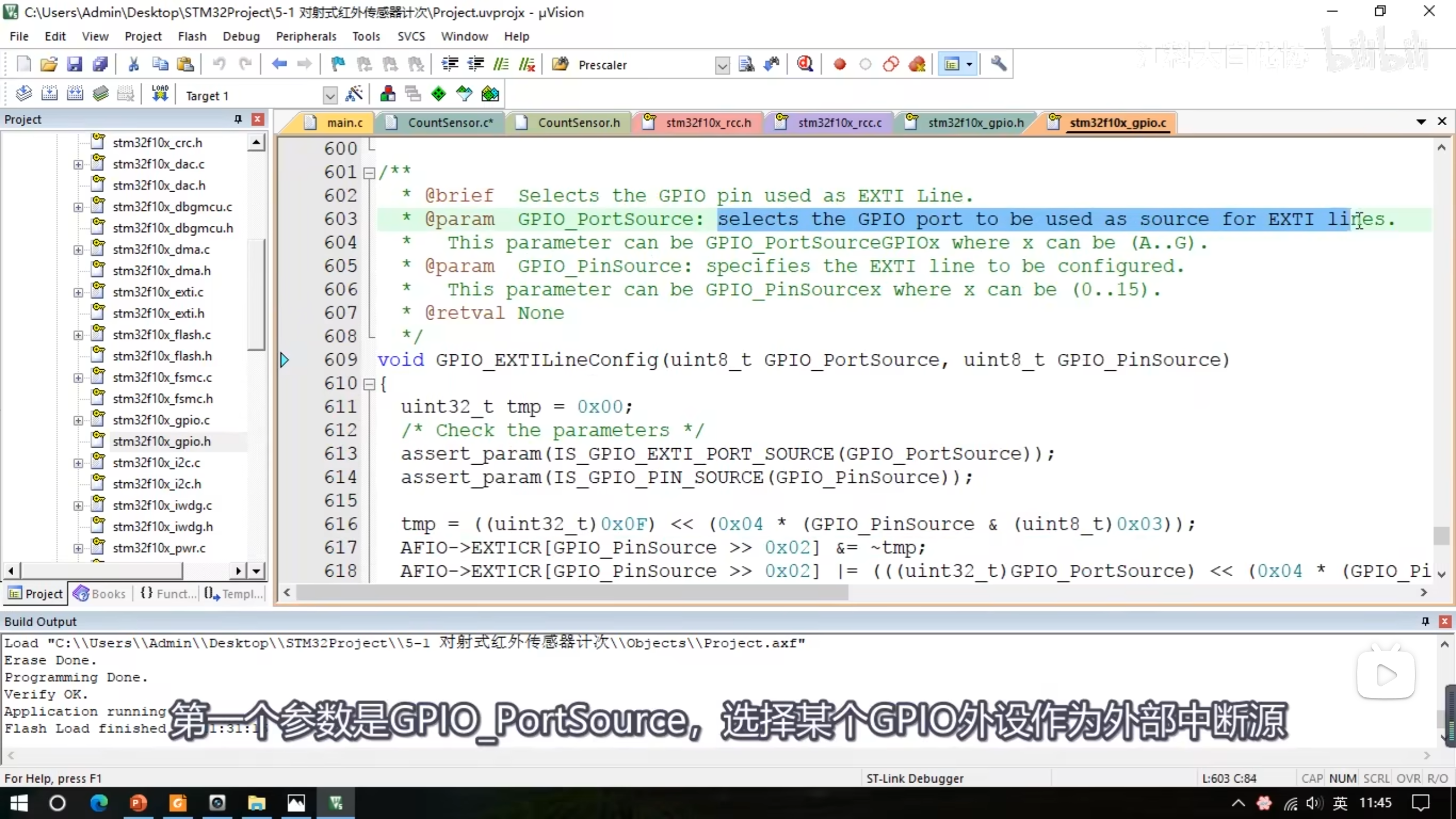Image resolution: width=1456 pixels, height=819 pixels.
Task: Click the Download to flash LOAD icon
Action: [160, 94]
